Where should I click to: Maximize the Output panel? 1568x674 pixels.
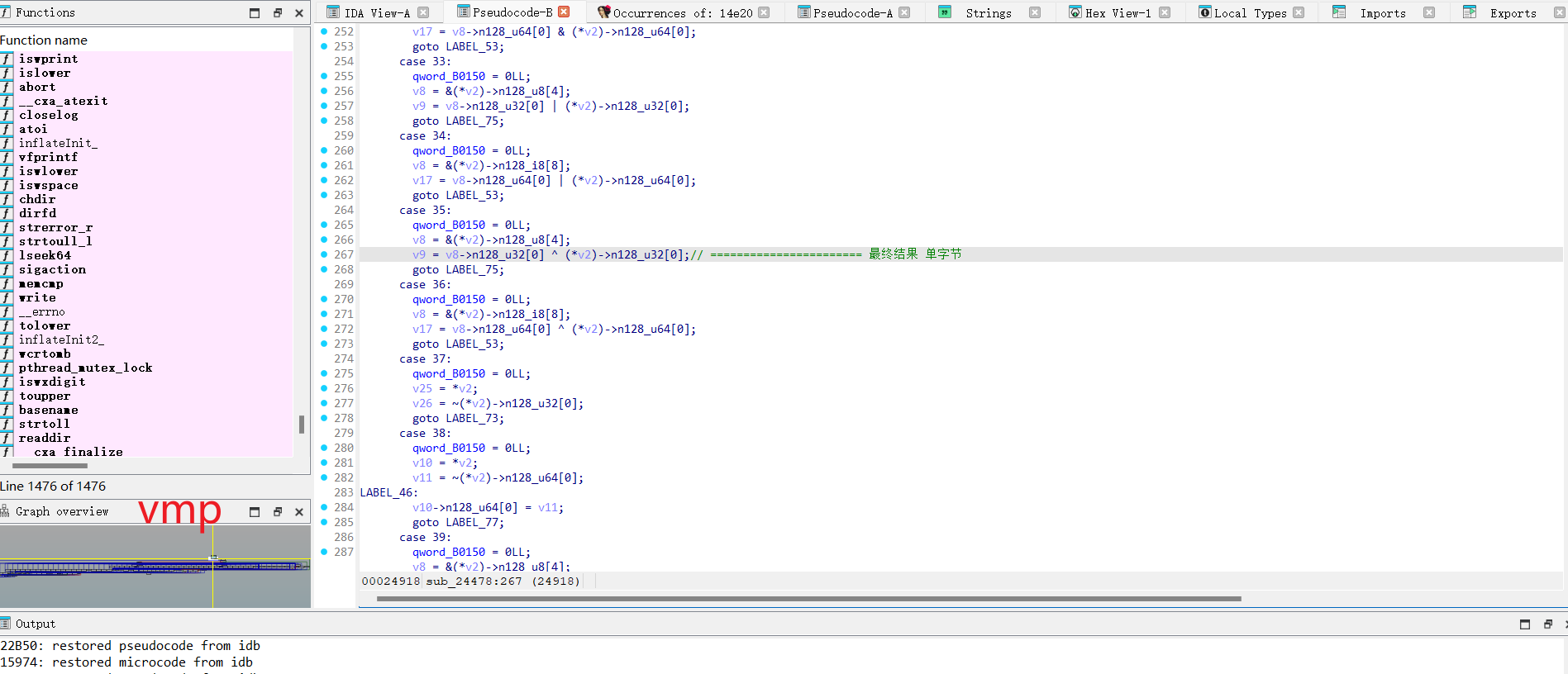(x=1525, y=624)
